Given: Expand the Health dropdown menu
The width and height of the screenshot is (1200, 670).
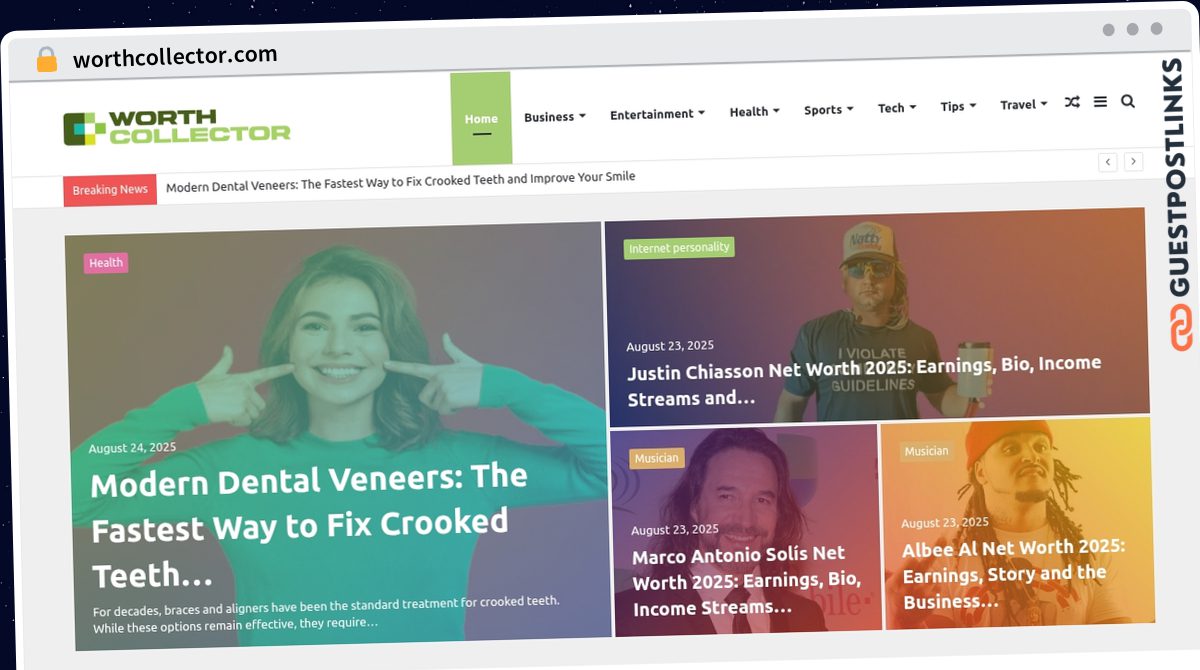Looking at the screenshot, I should coord(754,112).
